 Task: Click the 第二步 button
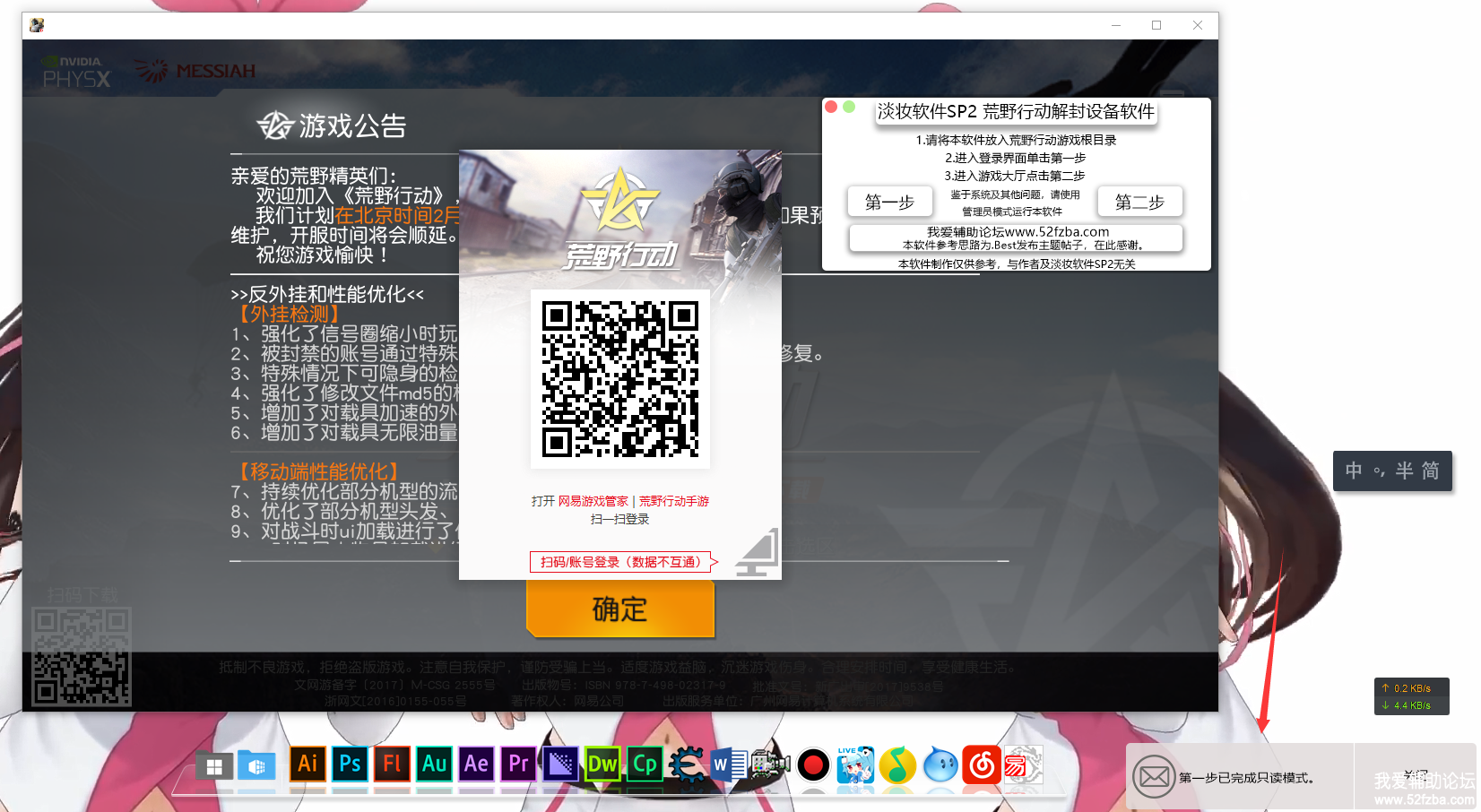coord(1139,202)
